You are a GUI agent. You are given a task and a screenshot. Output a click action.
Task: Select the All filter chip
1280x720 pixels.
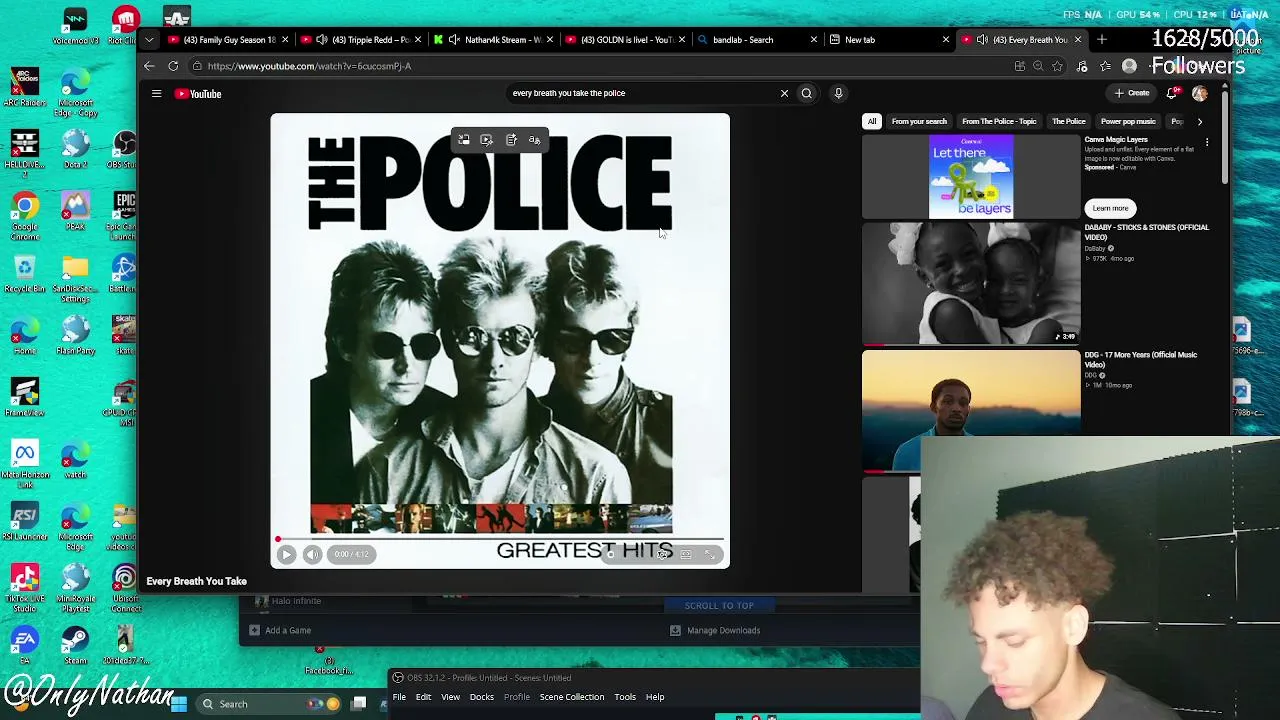pos(872,121)
